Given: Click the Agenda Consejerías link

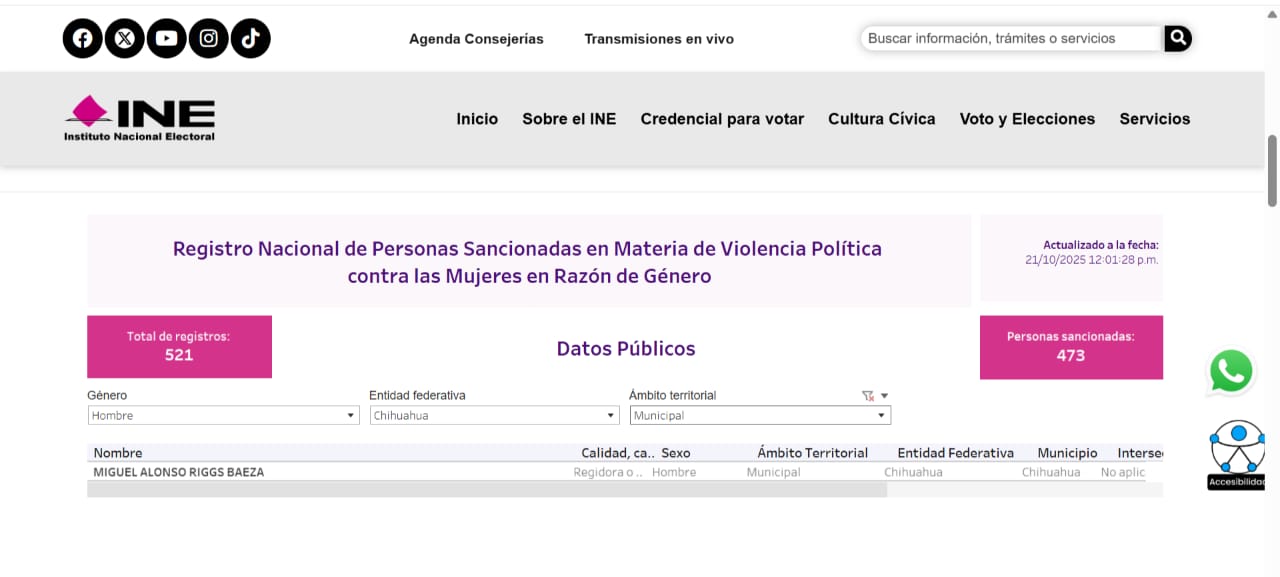Looking at the screenshot, I should point(476,39).
